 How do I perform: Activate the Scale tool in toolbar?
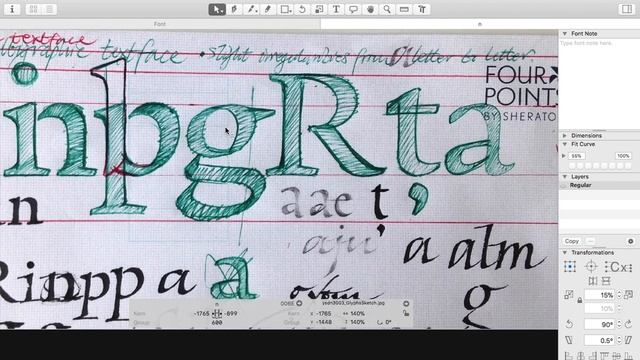click(319, 9)
